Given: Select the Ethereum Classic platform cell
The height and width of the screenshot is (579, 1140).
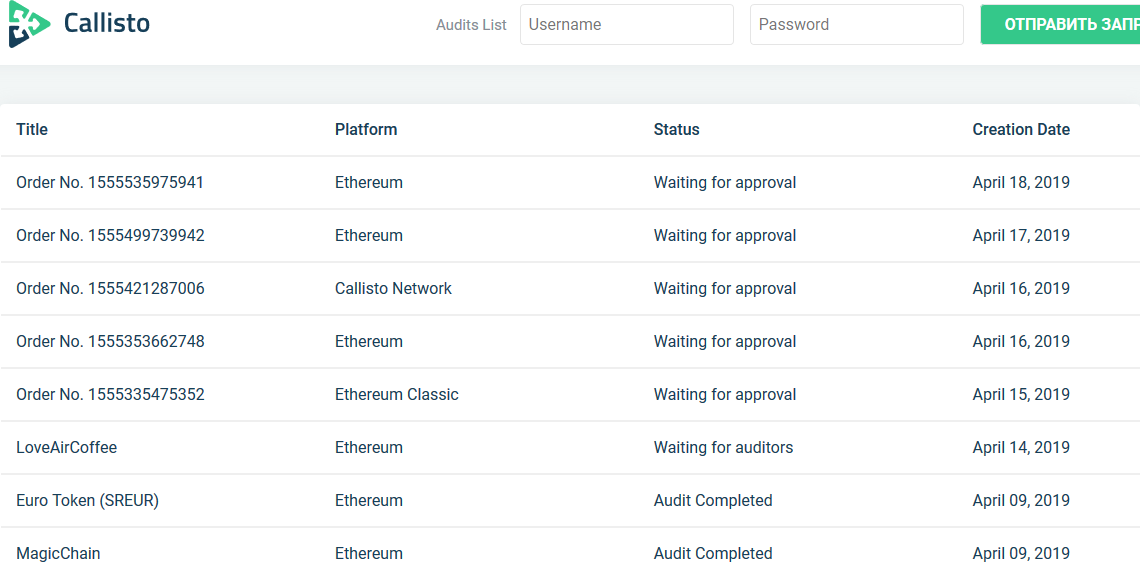Looking at the screenshot, I should coord(397,395).
